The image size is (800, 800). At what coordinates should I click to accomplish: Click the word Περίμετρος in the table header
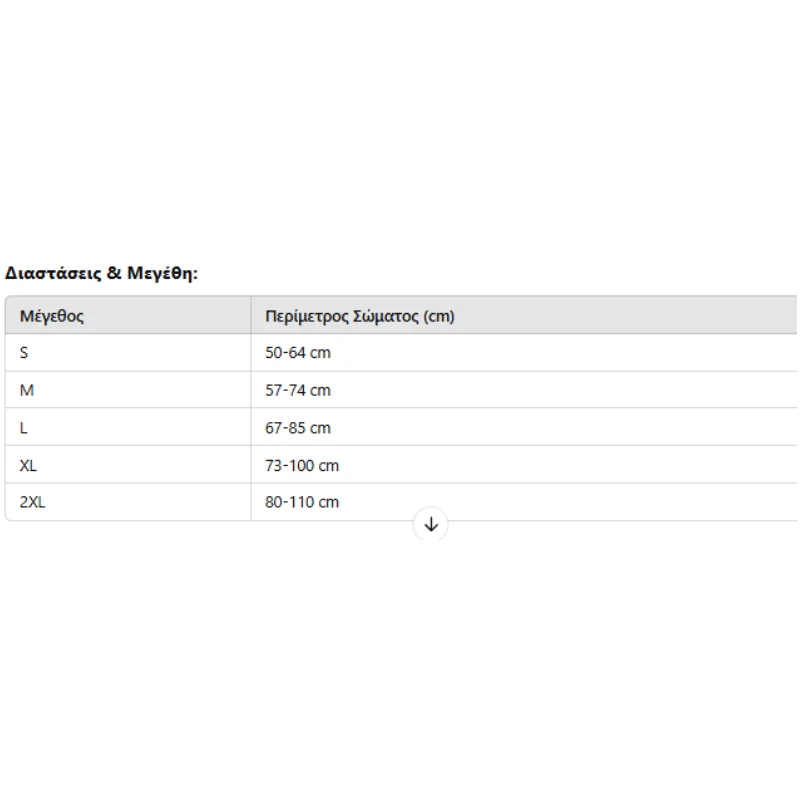(307, 316)
